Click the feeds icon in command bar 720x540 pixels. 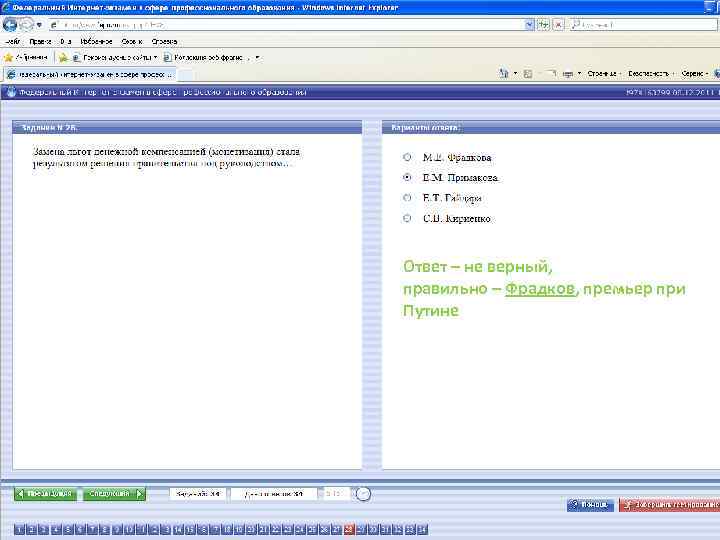[x=528, y=73]
